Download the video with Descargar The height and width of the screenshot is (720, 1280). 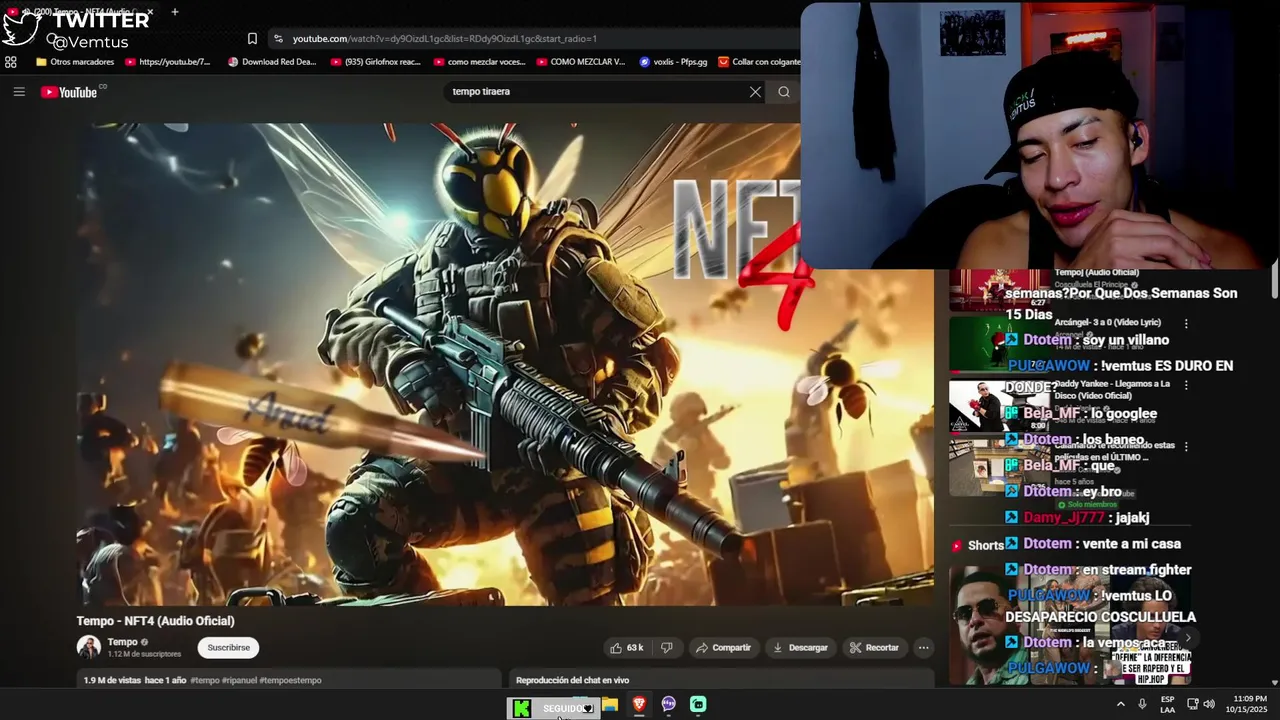pyautogui.click(x=800, y=648)
